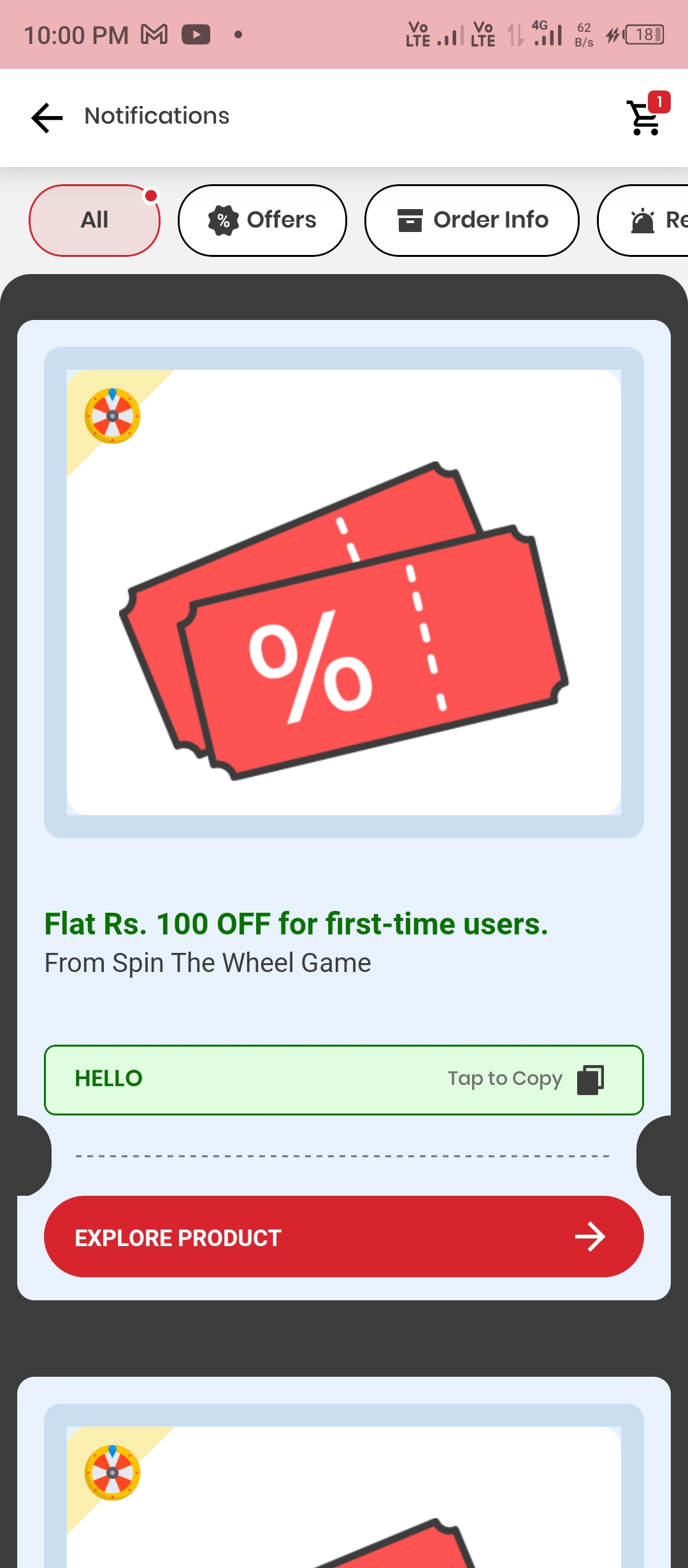Tap the arrow inside Explore Product button
This screenshot has width=688, height=1568.
[x=591, y=1237]
